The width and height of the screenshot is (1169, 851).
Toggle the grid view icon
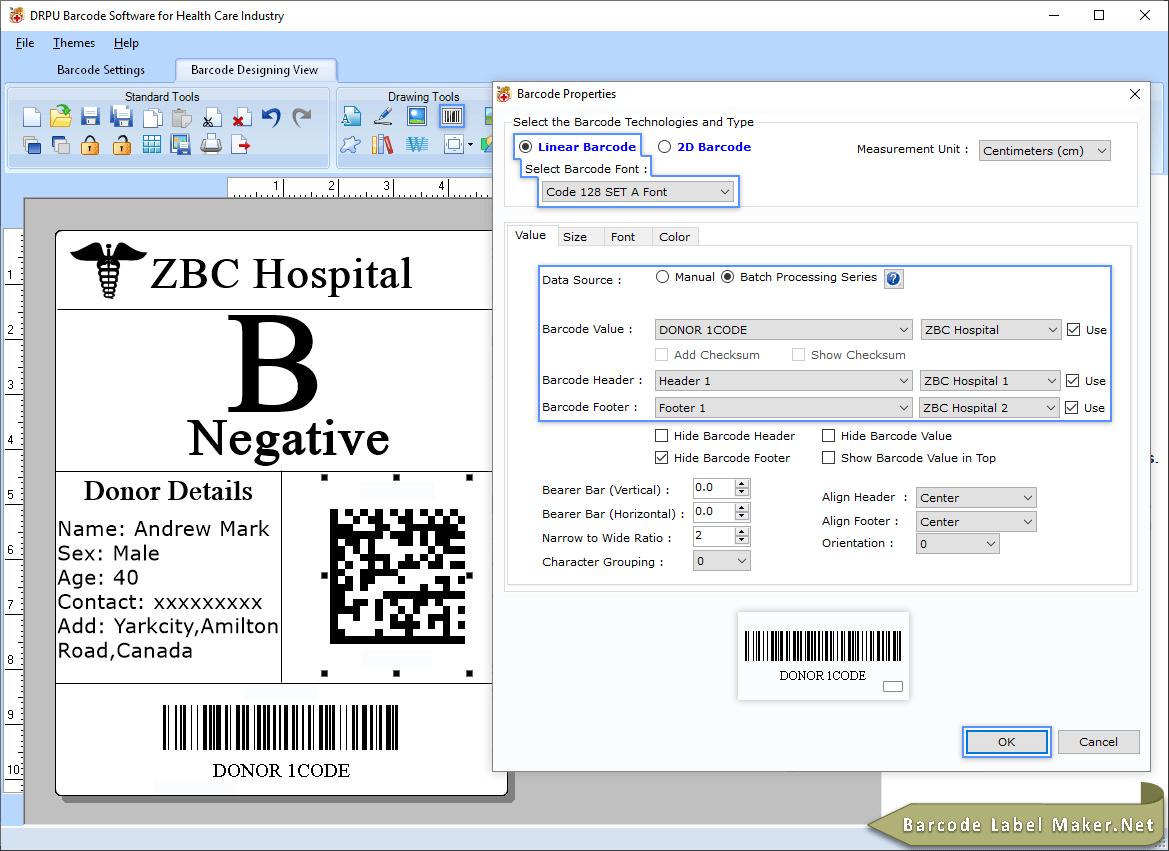[x=152, y=145]
